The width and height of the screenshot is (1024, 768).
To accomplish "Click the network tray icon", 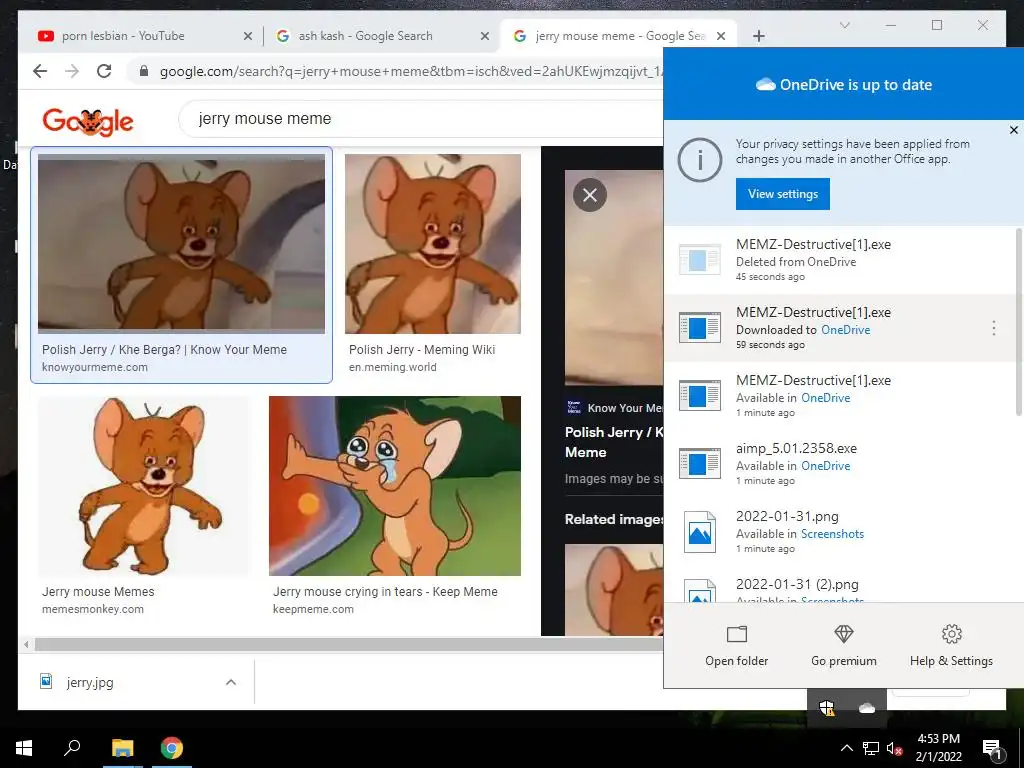I will click(871, 748).
